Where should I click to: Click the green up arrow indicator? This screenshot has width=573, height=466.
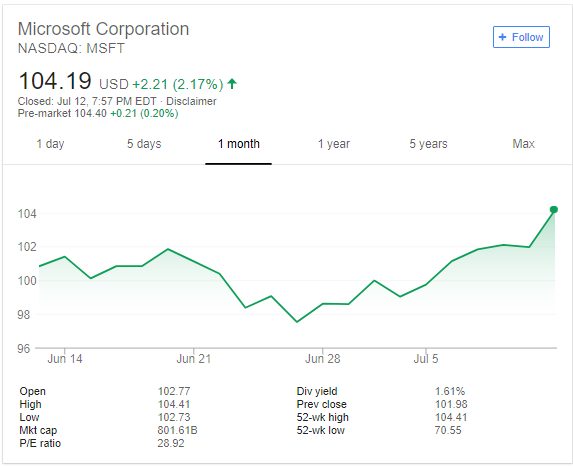click(x=232, y=84)
